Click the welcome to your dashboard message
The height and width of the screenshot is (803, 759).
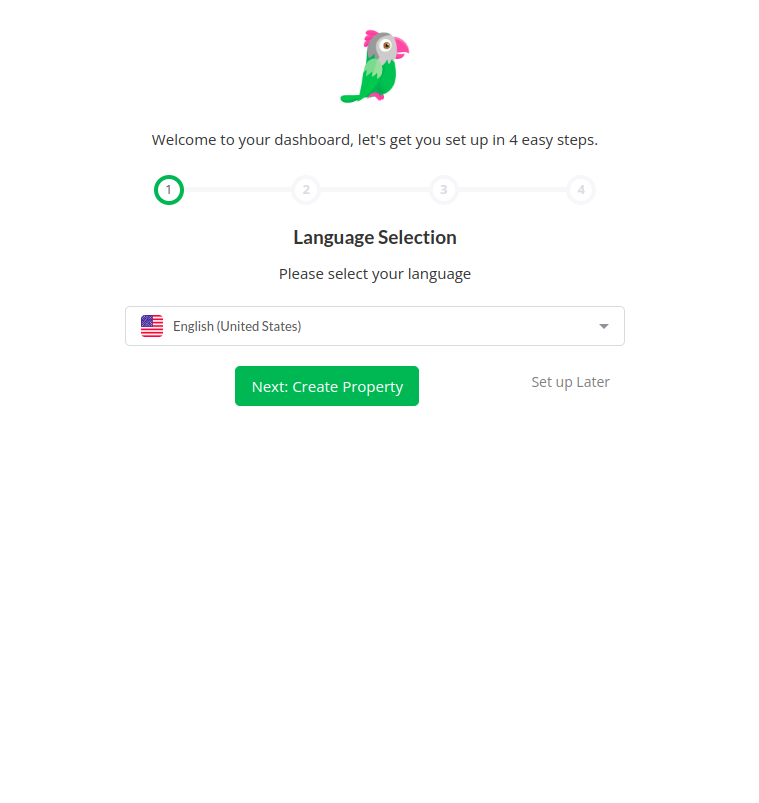coord(375,140)
